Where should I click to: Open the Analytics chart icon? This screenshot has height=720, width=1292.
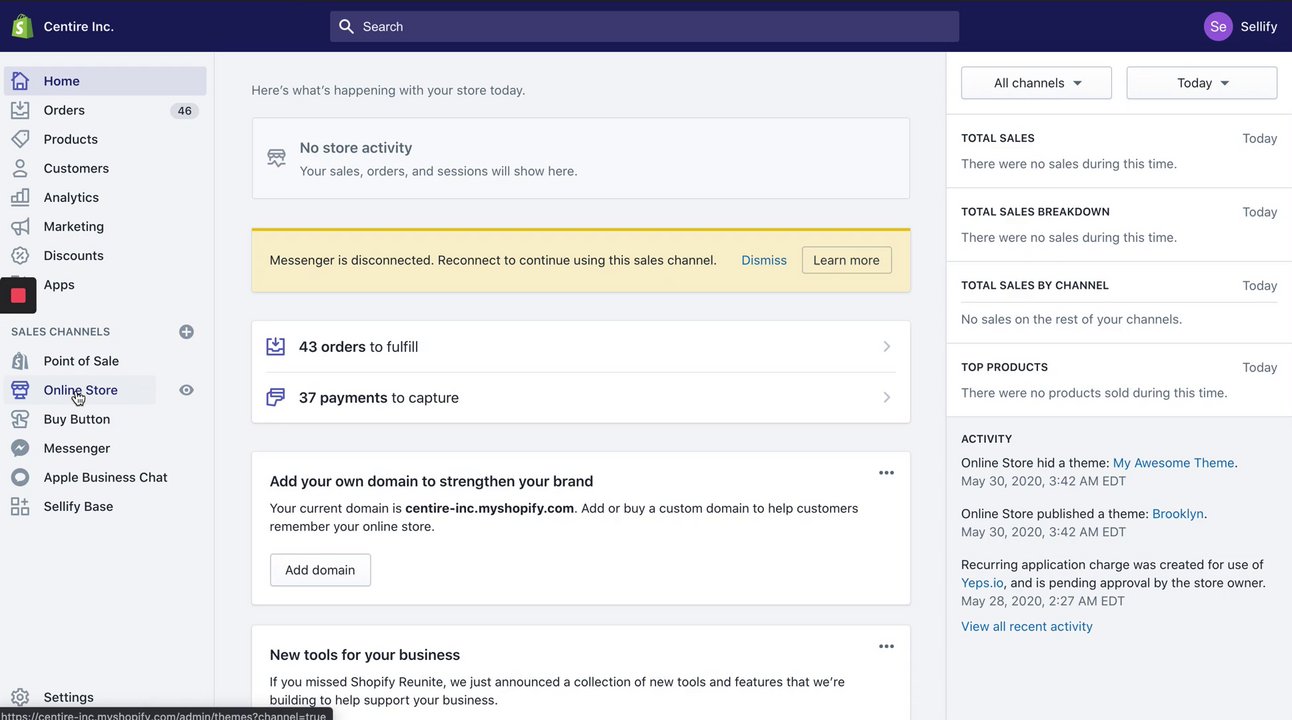click(x=20, y=197)
